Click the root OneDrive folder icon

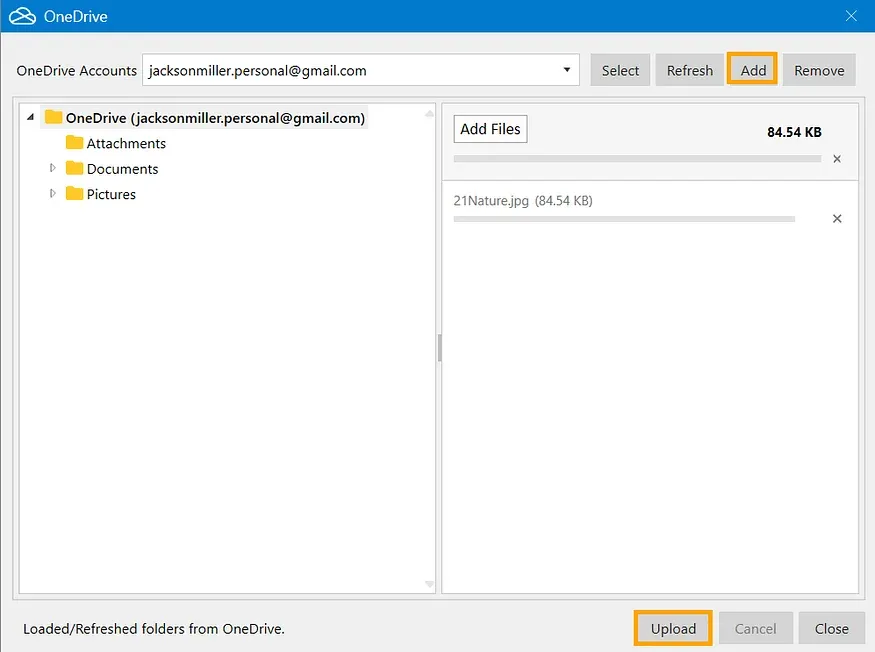pyautogui.click(x=54, y=117)
